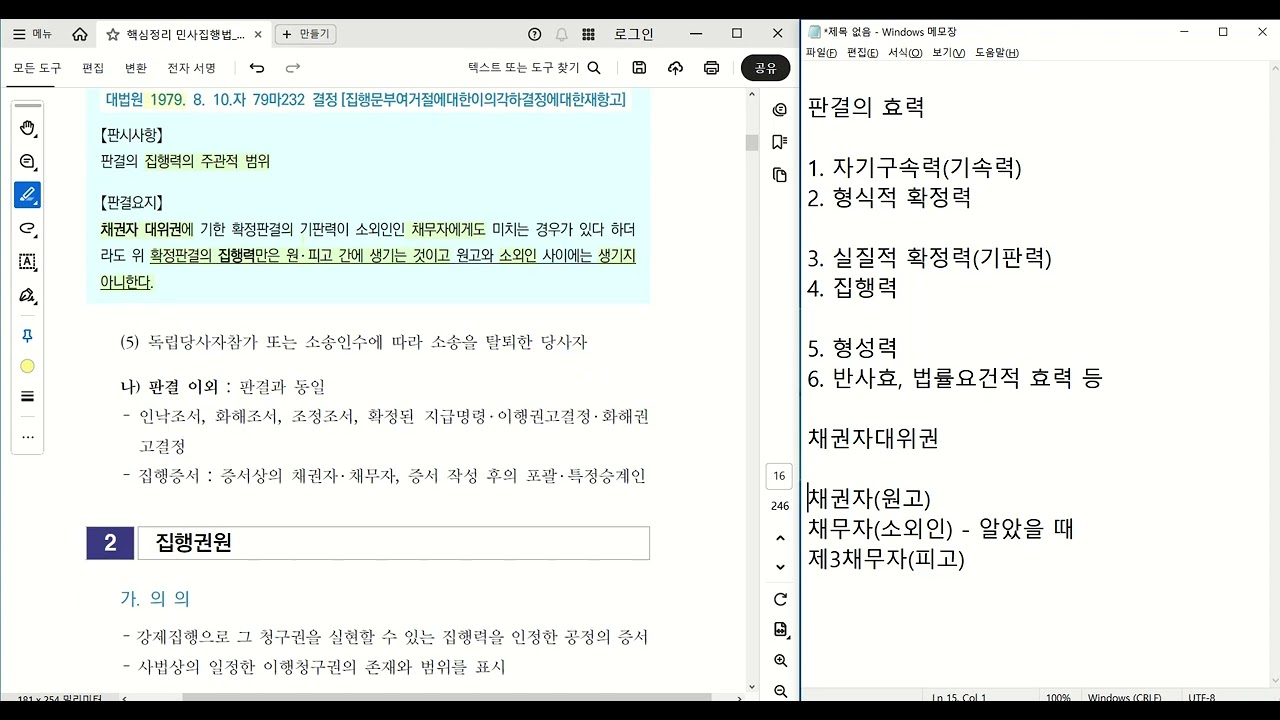The image size is (1280, 720).
Task: Click the current page number 16 box
Action: 779,476
